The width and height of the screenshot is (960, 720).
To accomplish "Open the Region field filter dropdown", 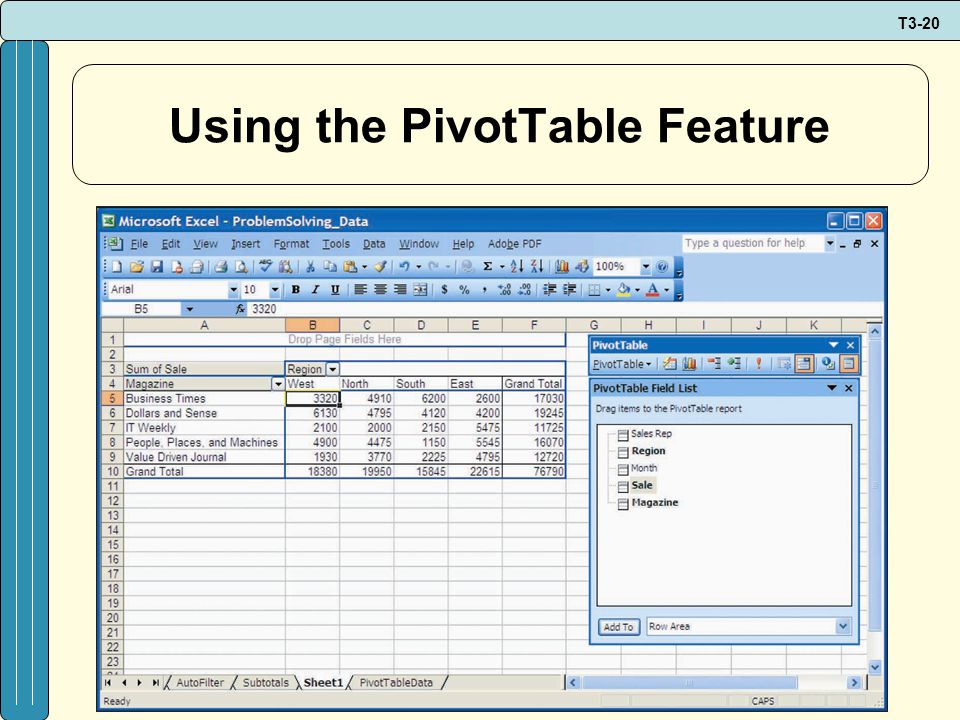I will pos(332,369).
